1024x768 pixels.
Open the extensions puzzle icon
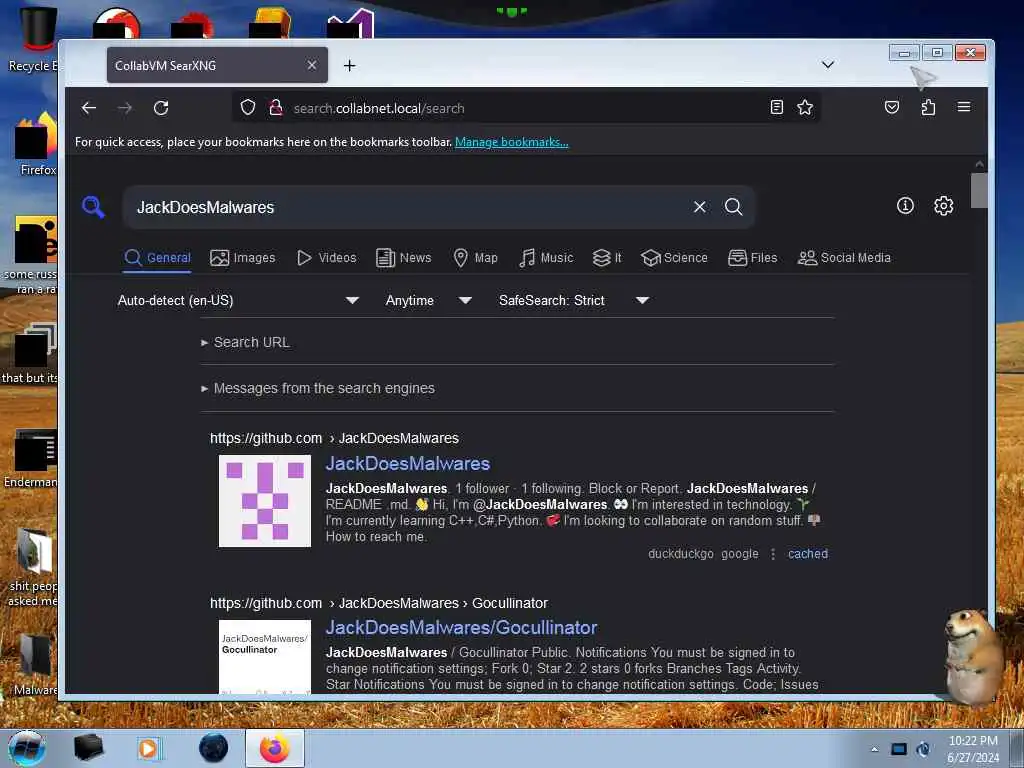coord(928,107)
